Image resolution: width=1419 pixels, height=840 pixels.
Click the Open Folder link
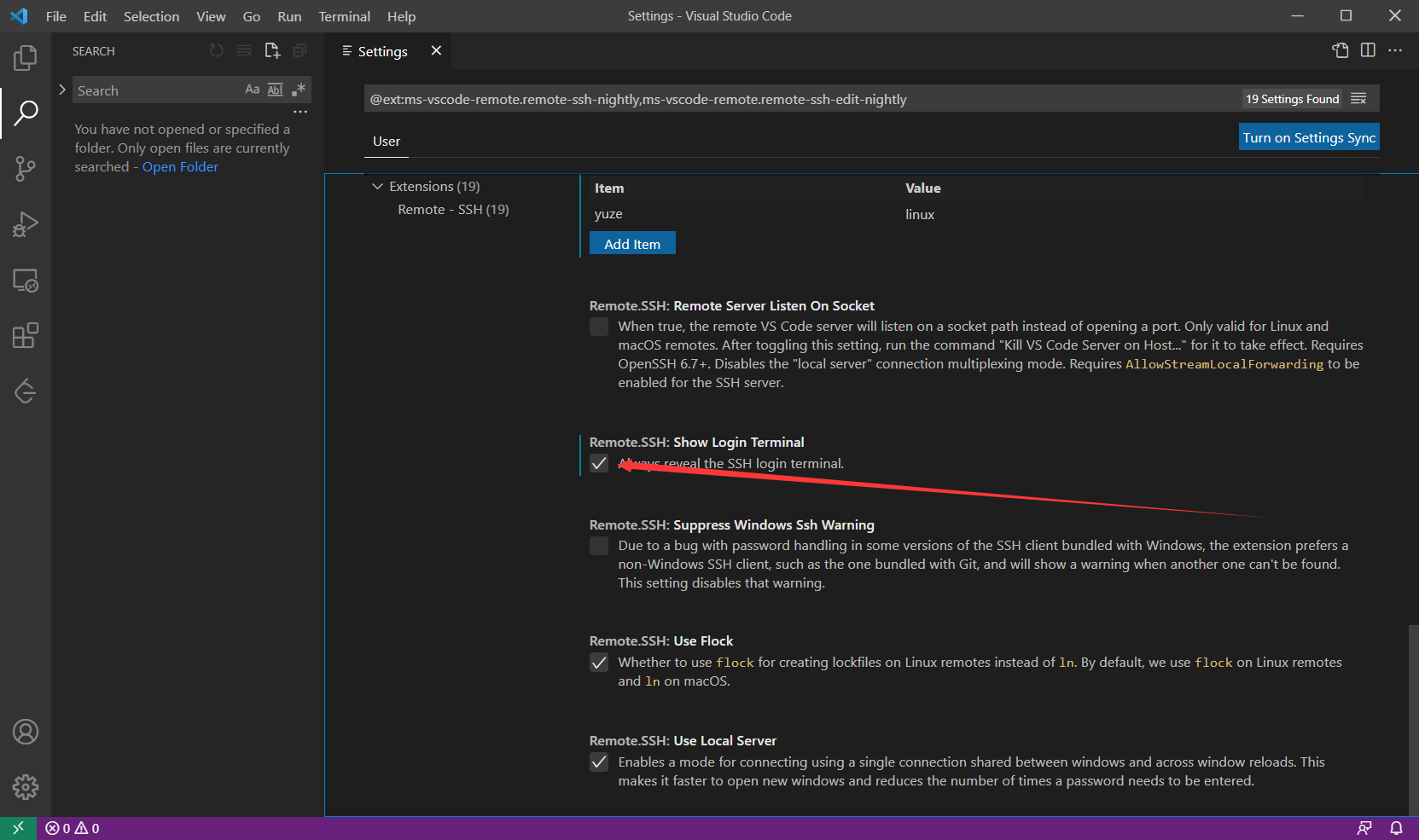pyautogui.click(x=180, y=167)
